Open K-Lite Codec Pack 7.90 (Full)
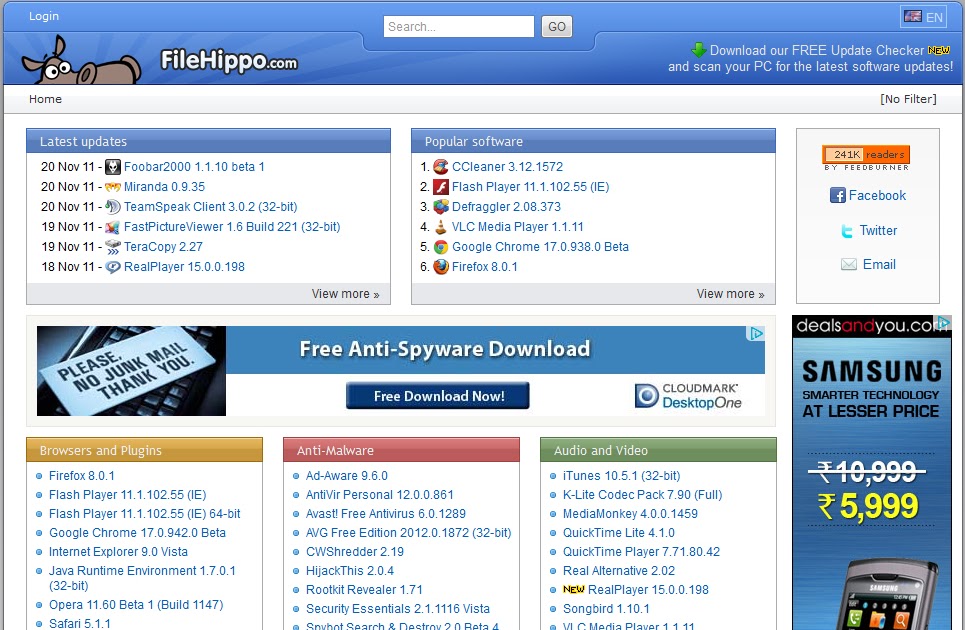The image size is (965, 630). 643,495
